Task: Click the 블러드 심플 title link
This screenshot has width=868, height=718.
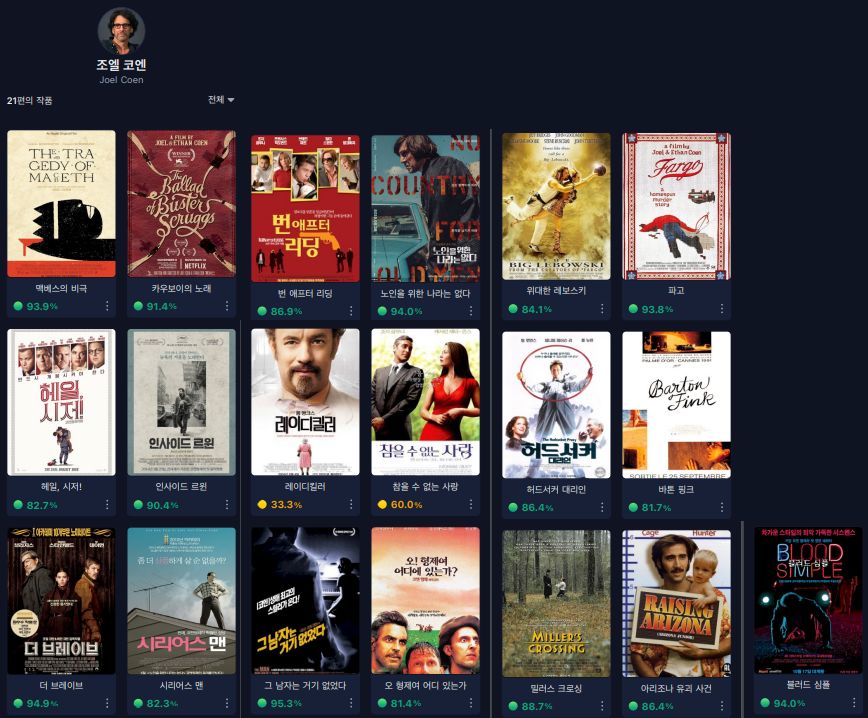Action: [x=808, y=685]
